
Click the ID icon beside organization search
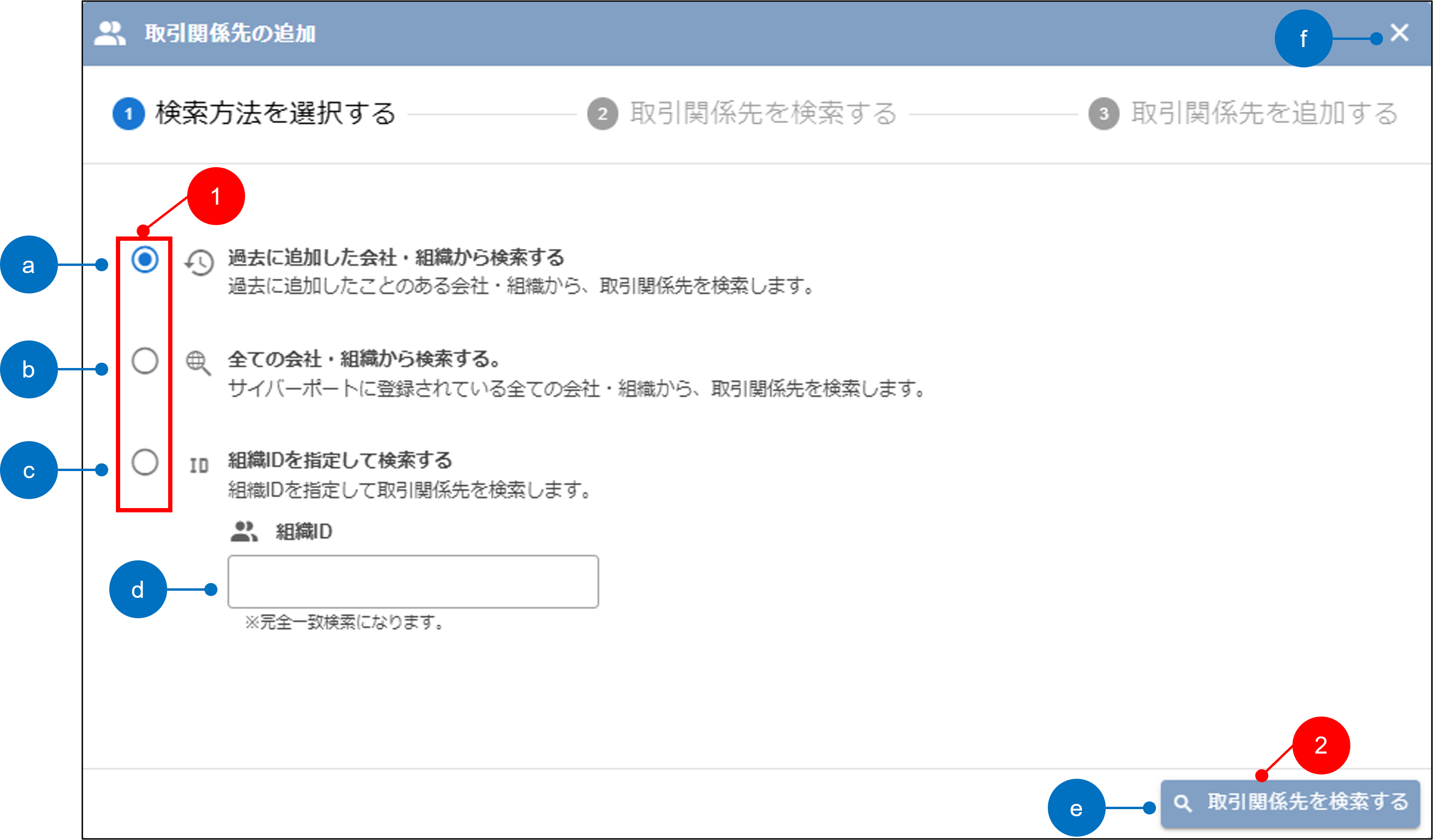(199, 465)
